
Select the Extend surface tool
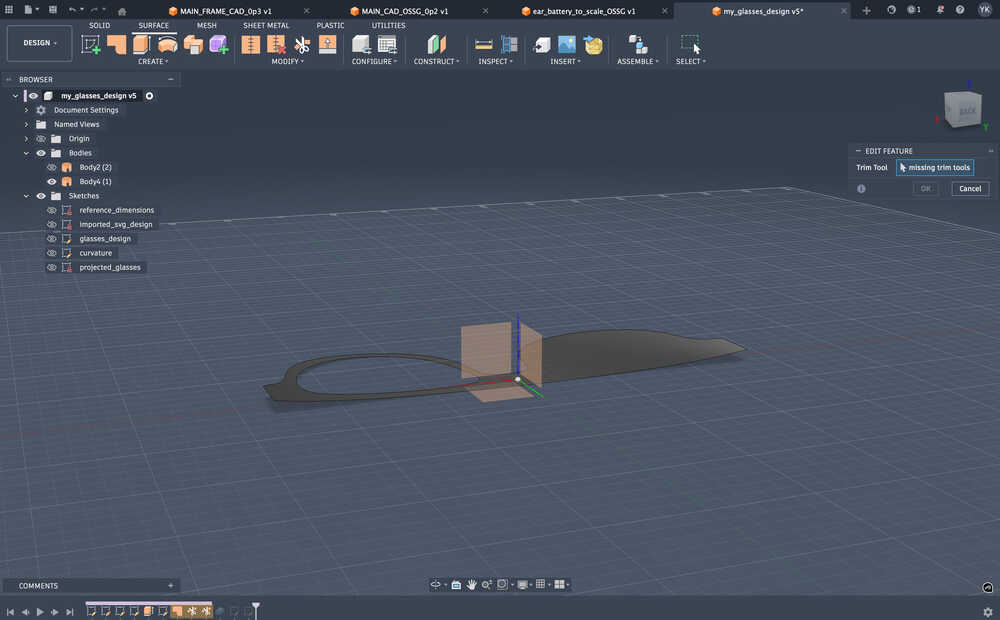(327, 45)
